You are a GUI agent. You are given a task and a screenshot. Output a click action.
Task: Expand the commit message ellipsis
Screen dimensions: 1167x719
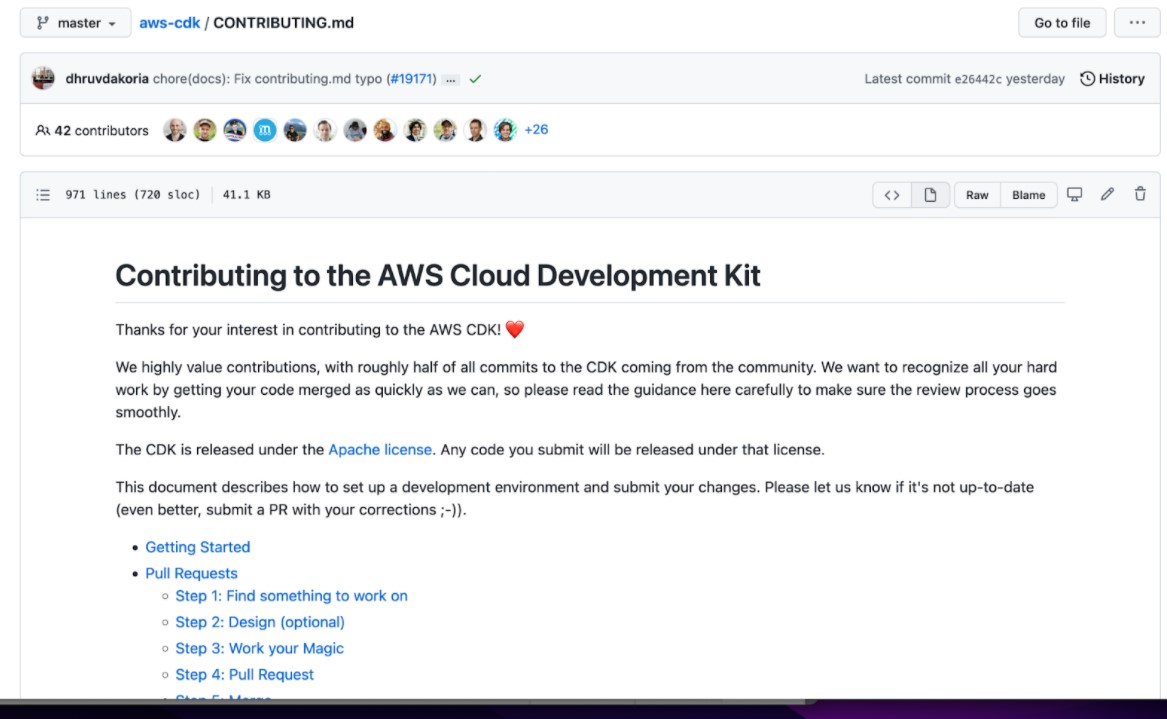pyautogui.click(x=450, y=80)
